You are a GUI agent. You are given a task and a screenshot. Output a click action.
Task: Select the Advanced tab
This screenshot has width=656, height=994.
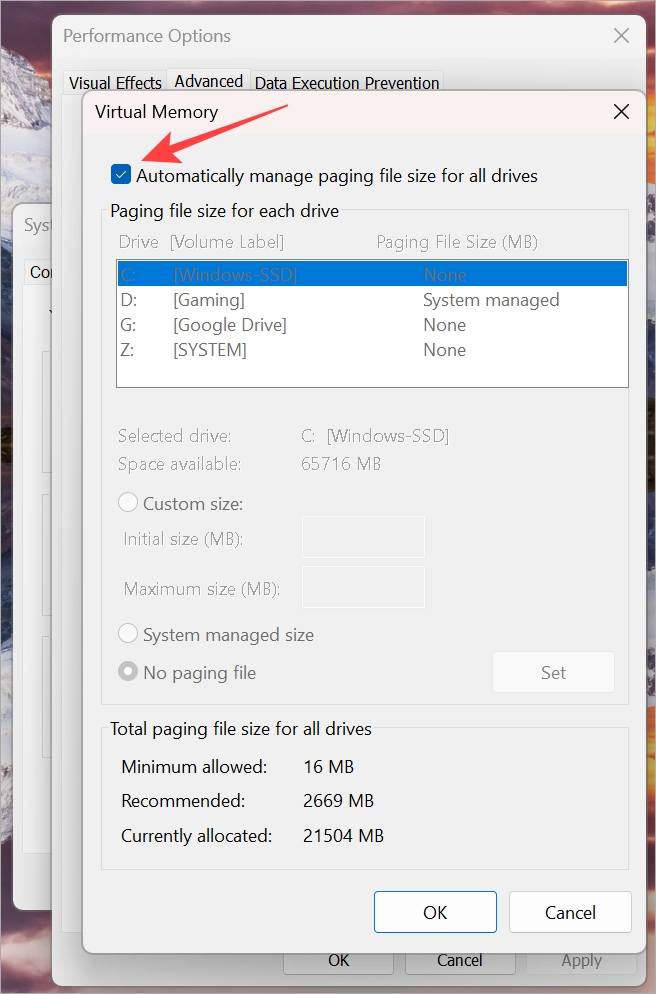point(208,80)
